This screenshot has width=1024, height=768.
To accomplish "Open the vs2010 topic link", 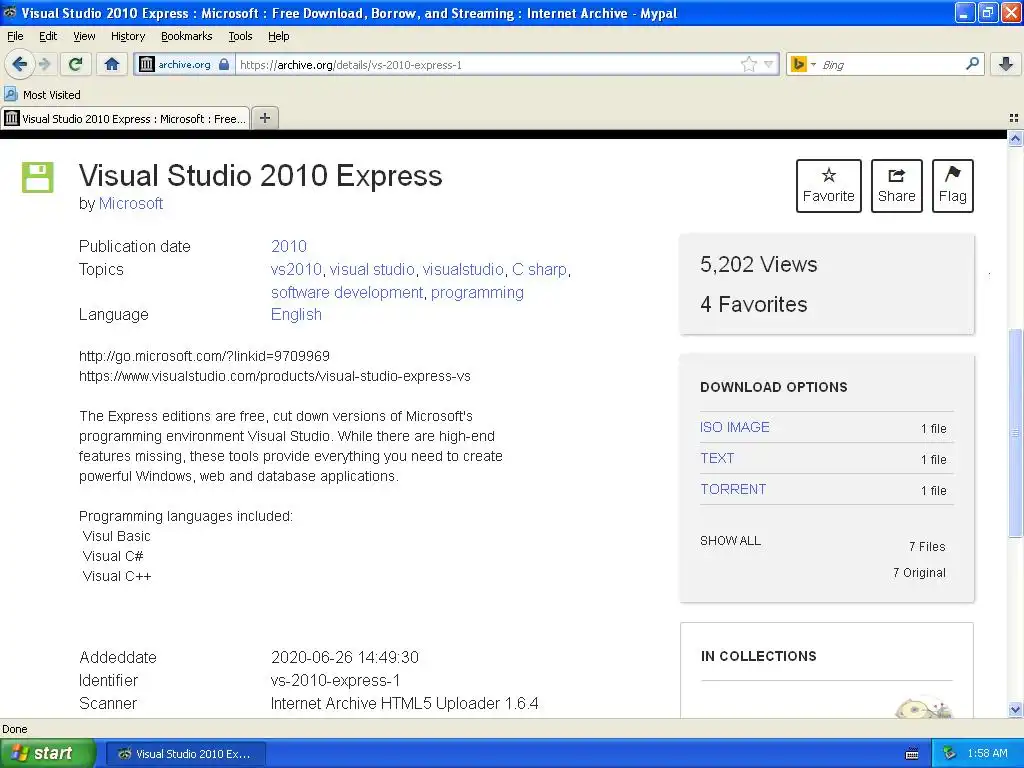I will (296, 269).
